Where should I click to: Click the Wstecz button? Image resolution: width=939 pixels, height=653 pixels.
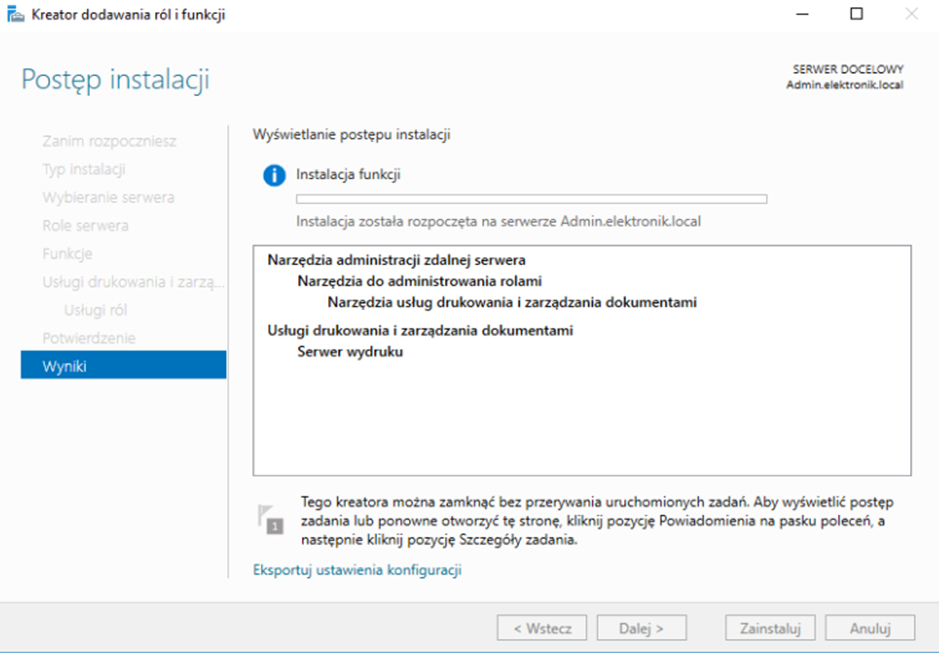(542, 628)
